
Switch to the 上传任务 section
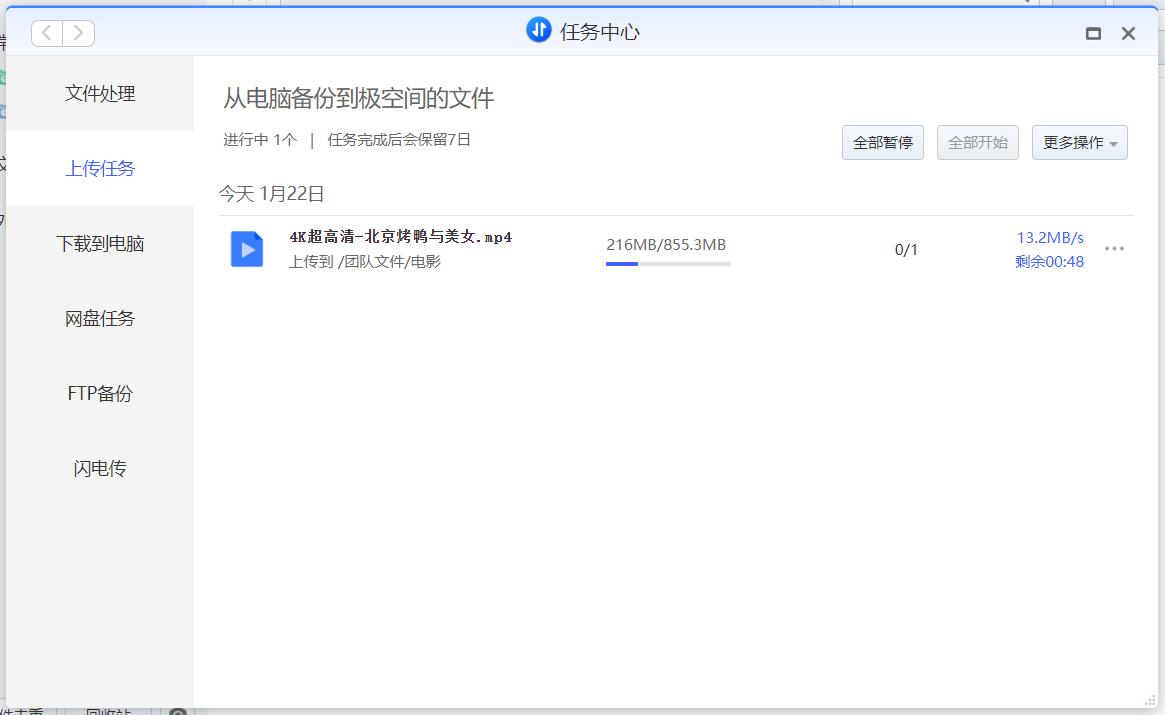[99, 168]
